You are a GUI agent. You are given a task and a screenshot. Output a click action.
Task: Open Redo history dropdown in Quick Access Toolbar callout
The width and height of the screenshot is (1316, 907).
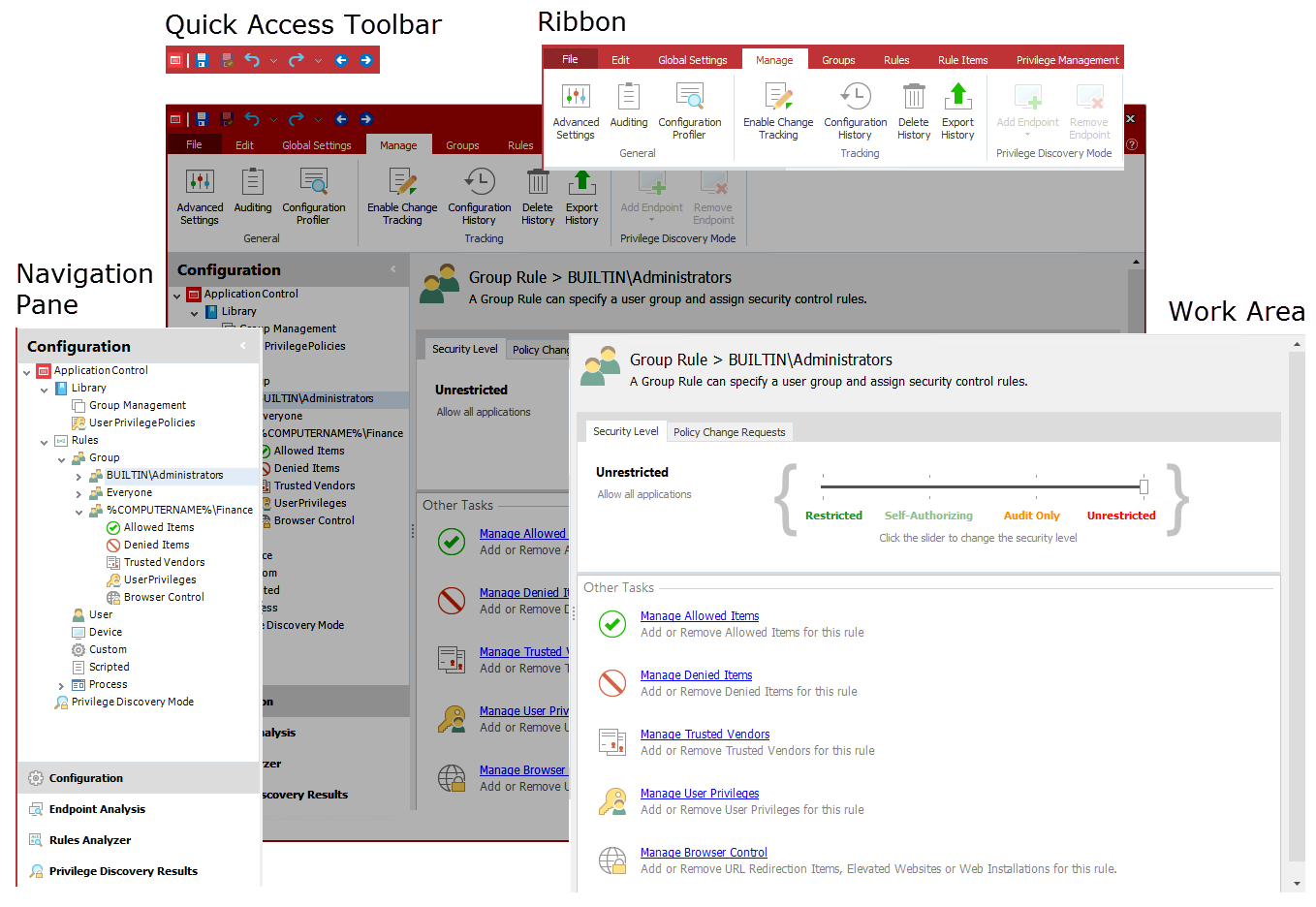(318, 61)
